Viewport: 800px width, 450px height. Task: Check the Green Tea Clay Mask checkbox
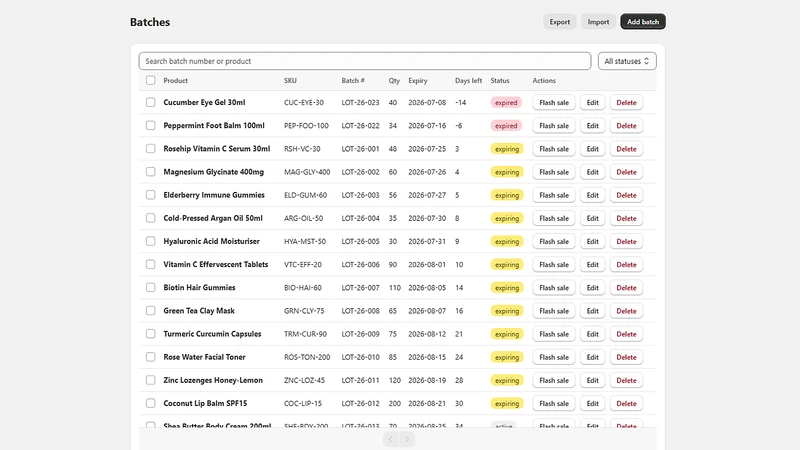151,311
